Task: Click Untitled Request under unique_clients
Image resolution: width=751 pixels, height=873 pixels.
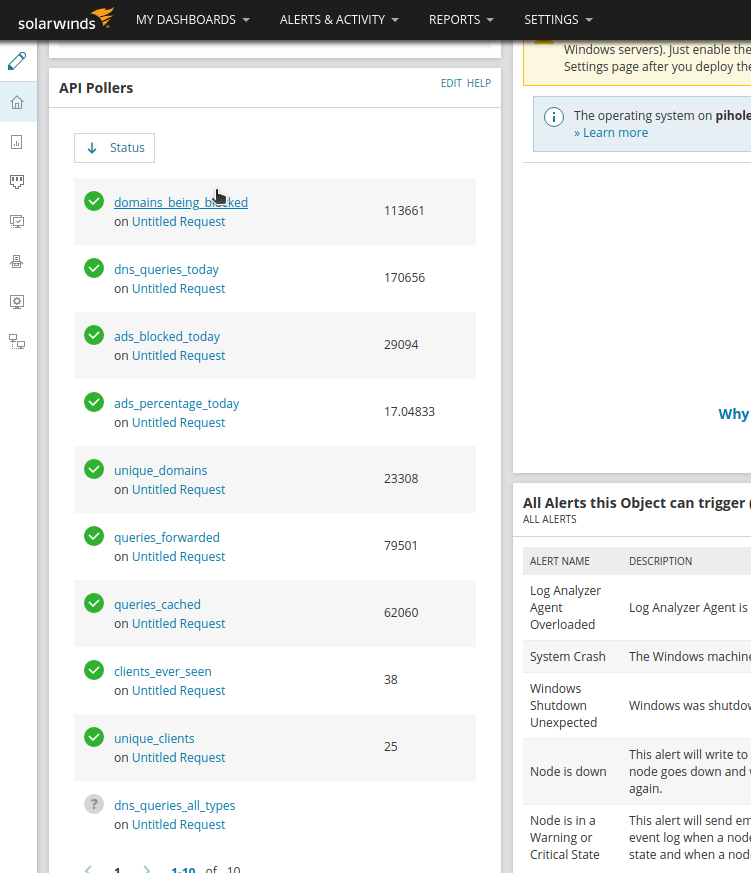Action: pyautogui.click(x=178, y=758)
